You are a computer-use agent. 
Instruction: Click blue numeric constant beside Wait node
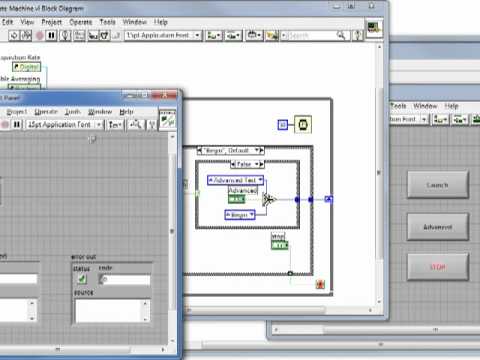[283, 125]
